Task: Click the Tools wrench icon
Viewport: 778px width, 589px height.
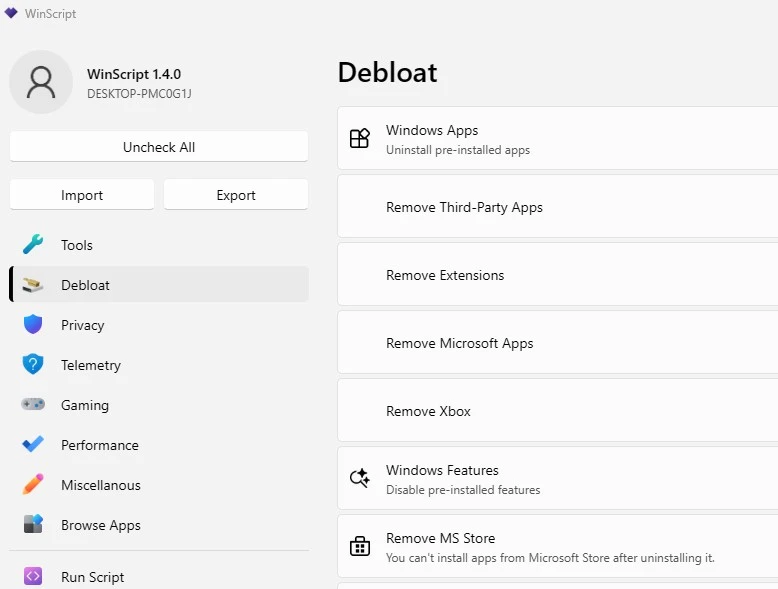Action: pyautogui.click(x=33, y=245)
